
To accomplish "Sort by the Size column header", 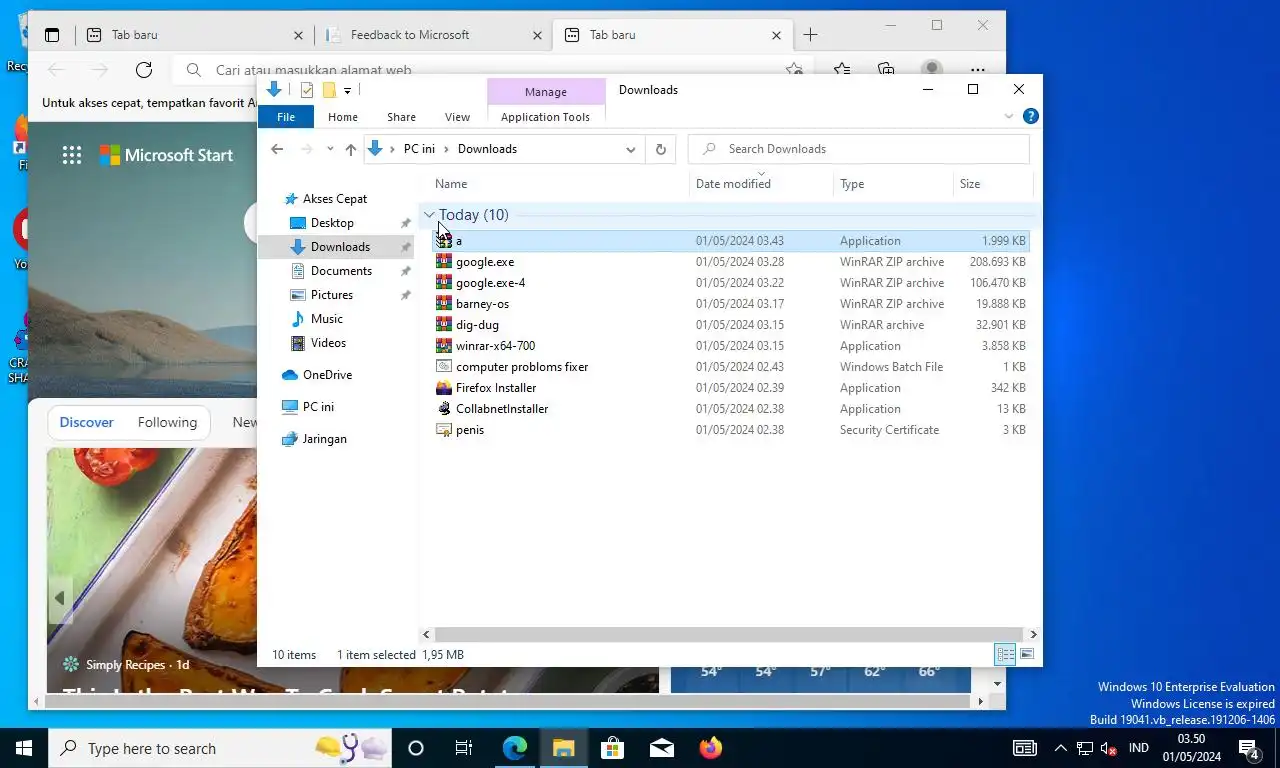I will pyautogui.click(x=993, y=184).
